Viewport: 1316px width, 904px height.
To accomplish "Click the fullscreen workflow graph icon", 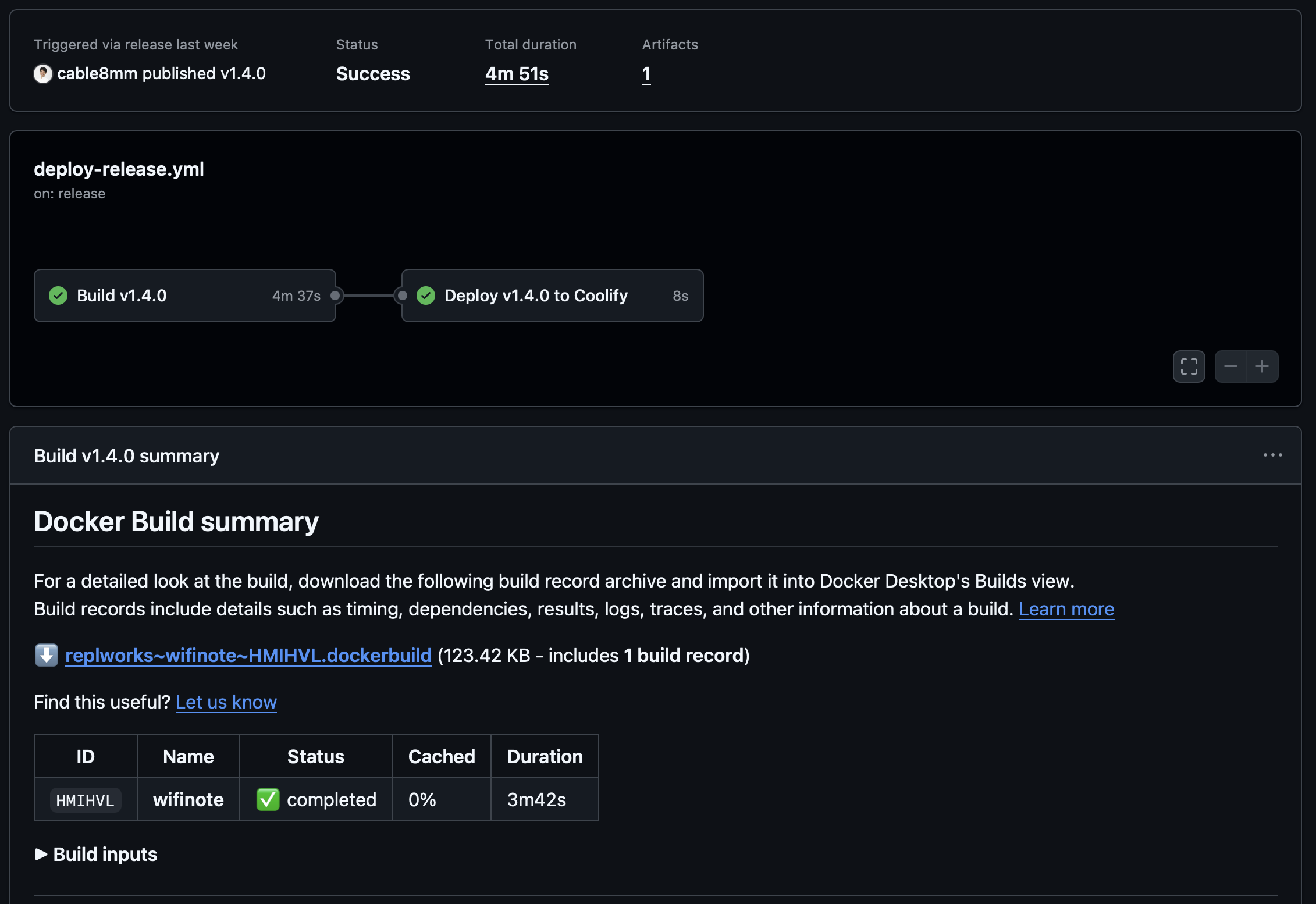I will pos(1189,366).
